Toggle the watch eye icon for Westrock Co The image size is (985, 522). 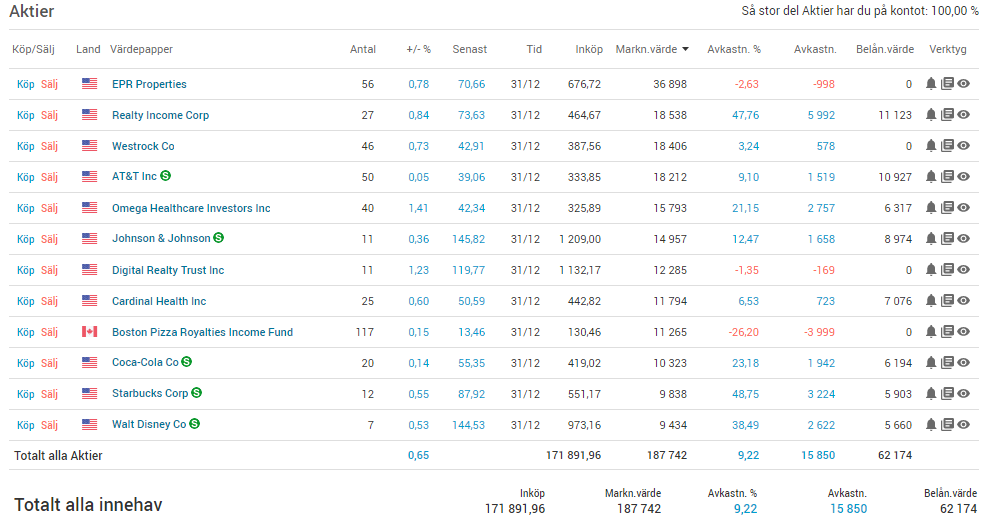tap(964, 146)
